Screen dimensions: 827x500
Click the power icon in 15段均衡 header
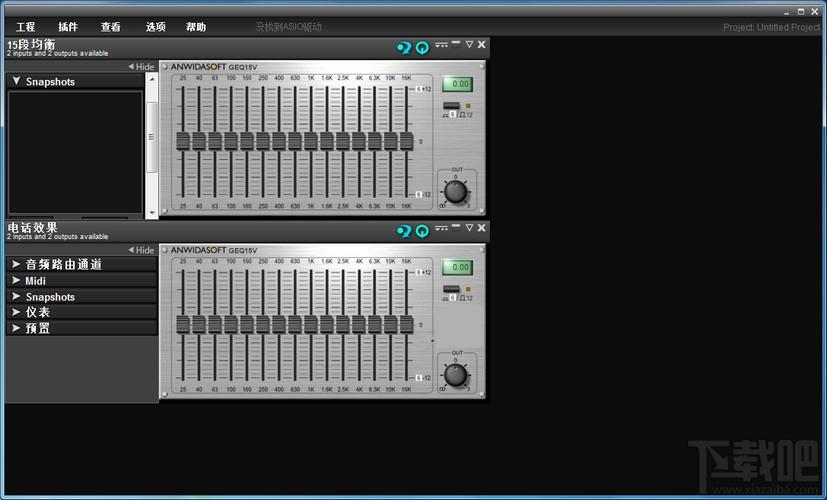point(422,46)
